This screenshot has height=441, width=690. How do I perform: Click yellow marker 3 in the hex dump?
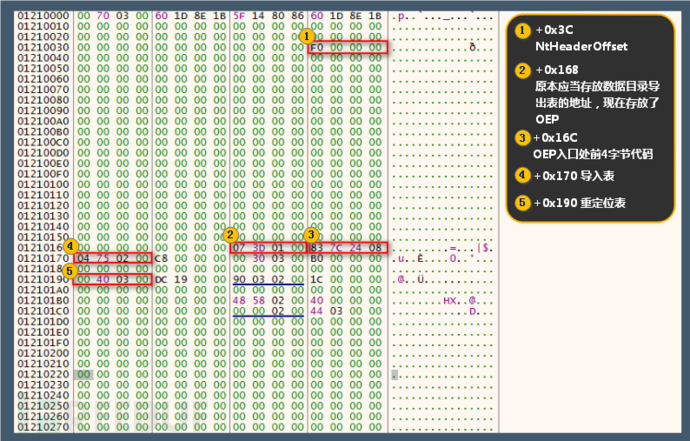tap(310, 235)
